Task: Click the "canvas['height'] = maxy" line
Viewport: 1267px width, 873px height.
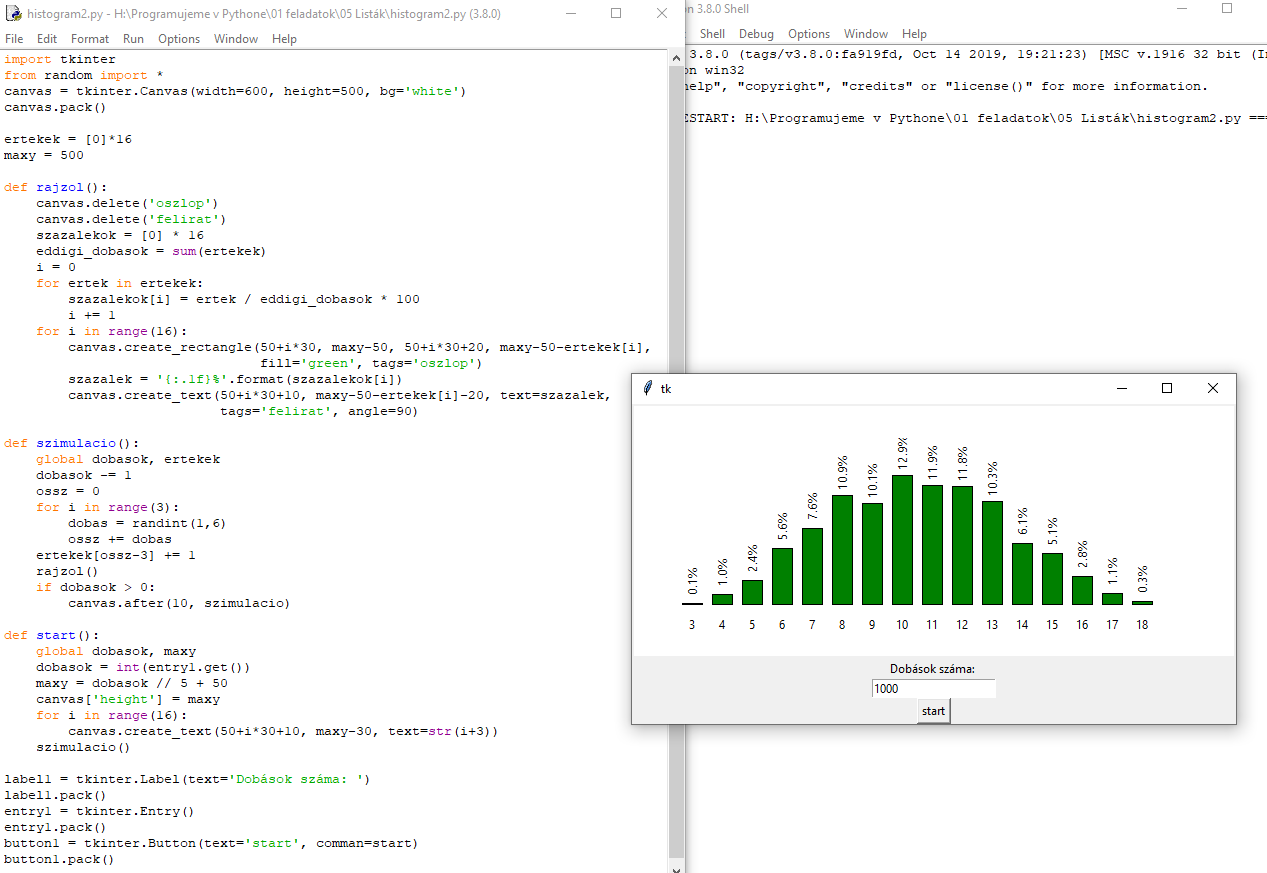Action: tap(127, 699)
